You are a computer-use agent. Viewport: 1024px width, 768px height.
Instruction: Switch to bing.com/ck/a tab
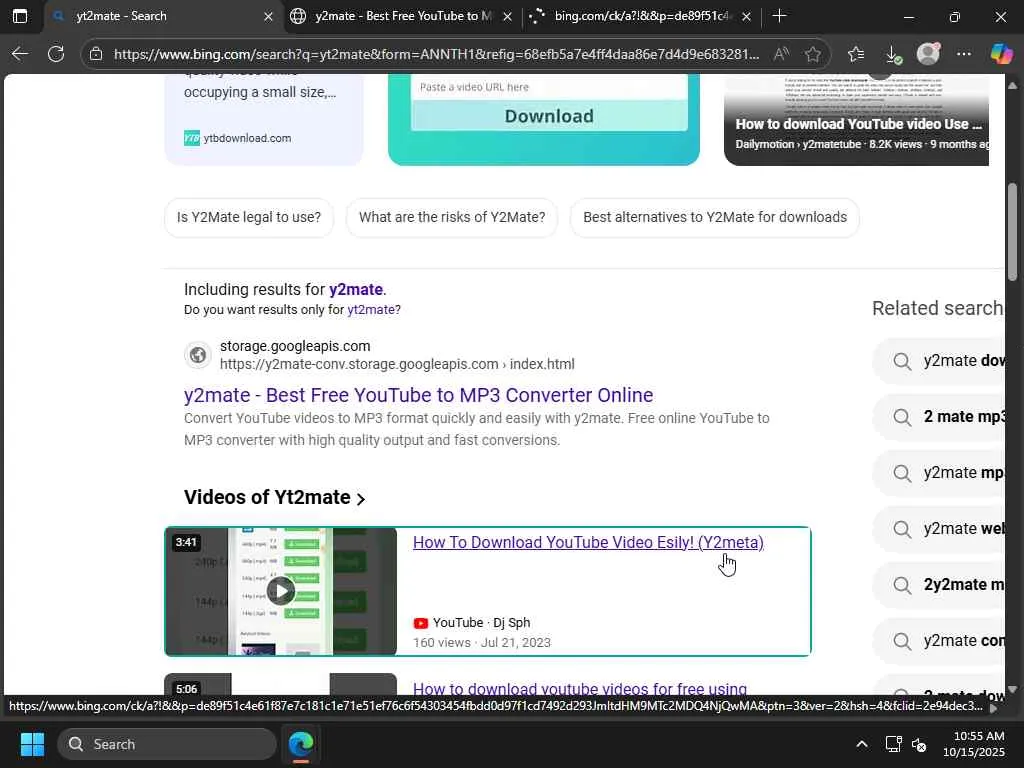tap(641, 16)
